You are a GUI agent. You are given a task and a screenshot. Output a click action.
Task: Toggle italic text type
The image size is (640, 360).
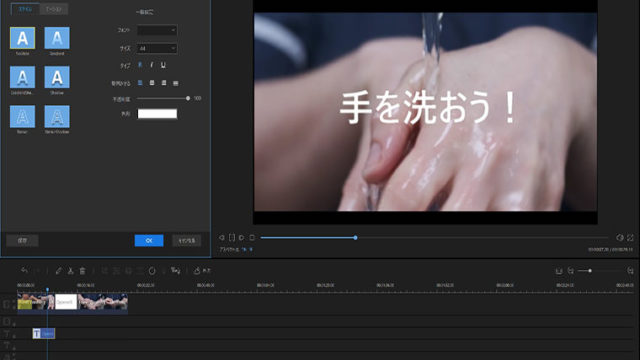(x=151, y=65)
